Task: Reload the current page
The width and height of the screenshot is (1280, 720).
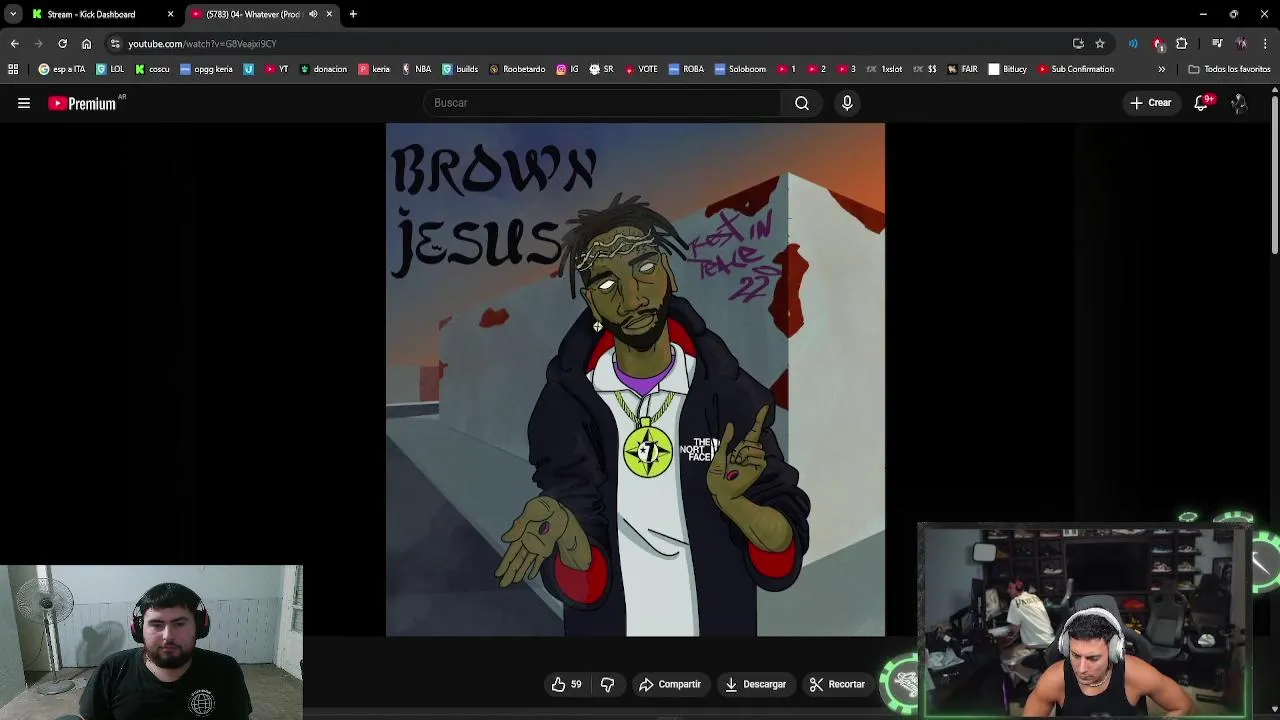Action: coord(62,44)
